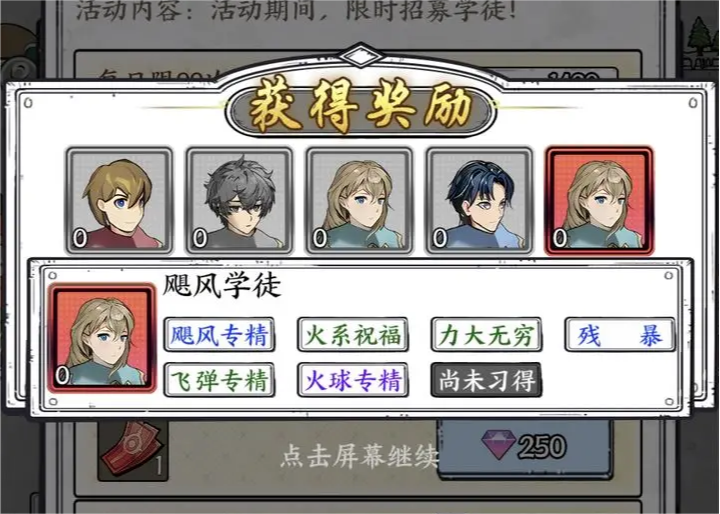The width and height of the screenshot is (720, 514).
Task: Select the brown-haired apprentice portrait in red
Action: (119, 201)
